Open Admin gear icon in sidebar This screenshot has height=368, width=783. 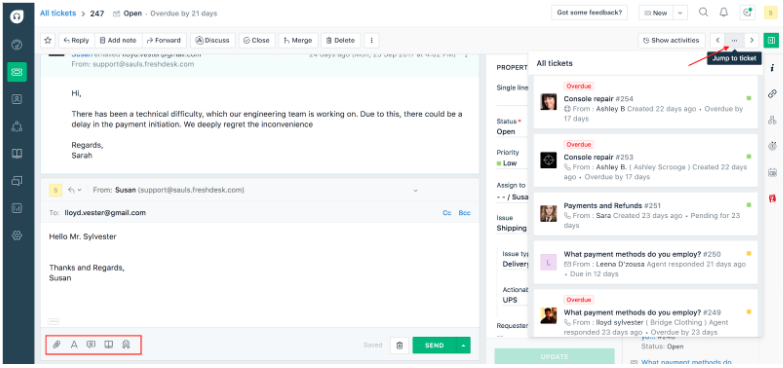(17, 235)
